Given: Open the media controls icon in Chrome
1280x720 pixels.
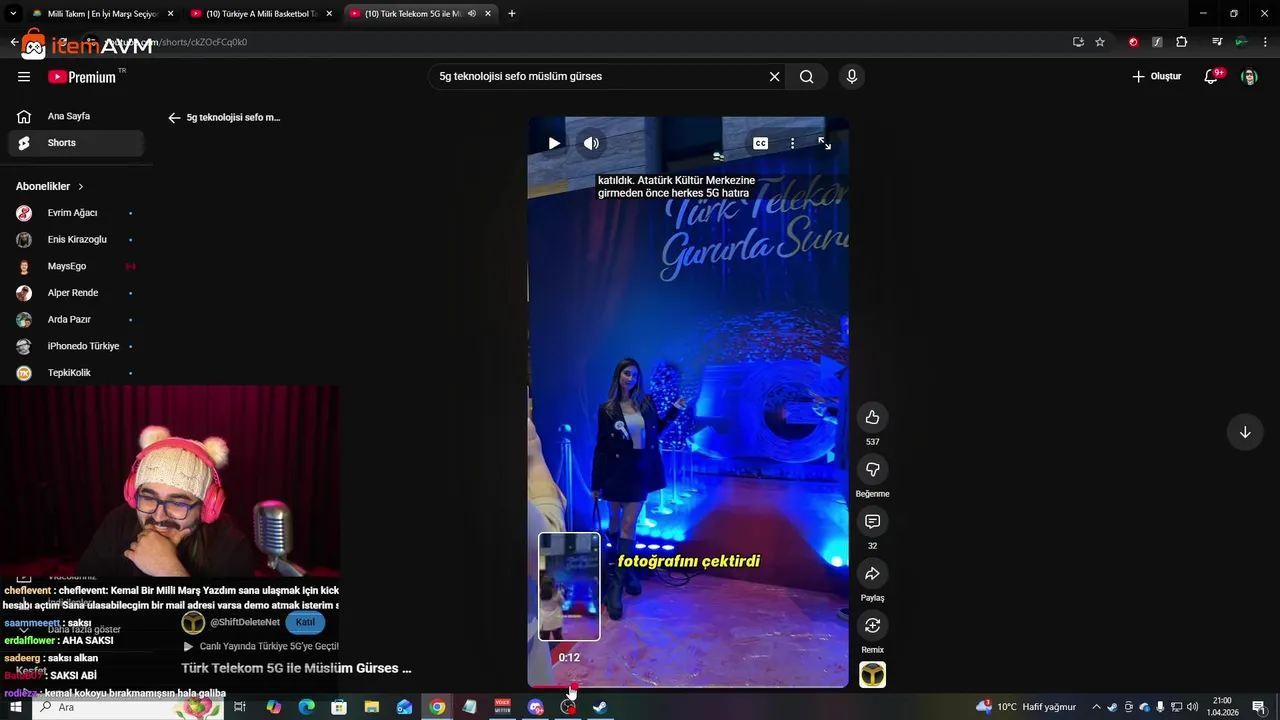Looking at the screenshot, I should 1217,42.
